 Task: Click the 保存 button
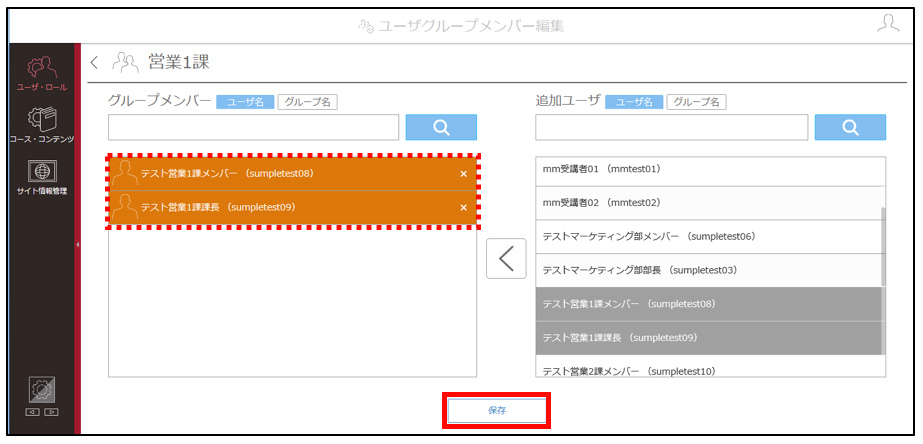[497, 411]
